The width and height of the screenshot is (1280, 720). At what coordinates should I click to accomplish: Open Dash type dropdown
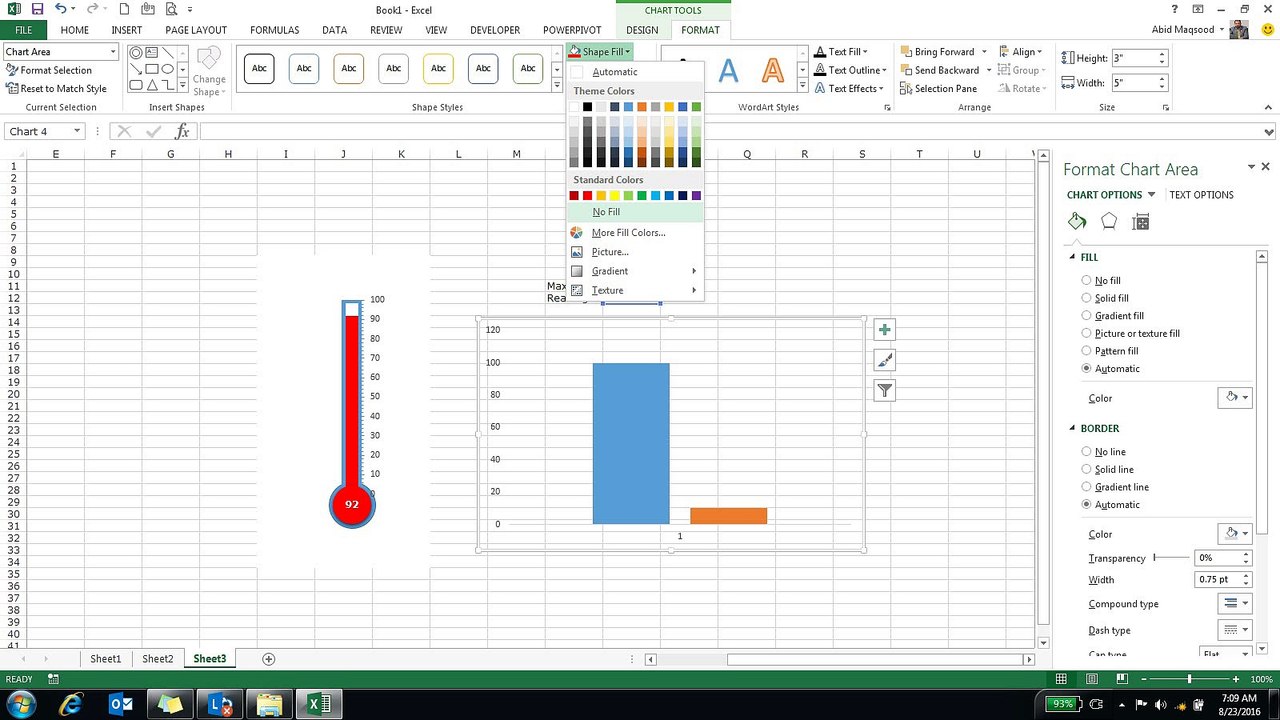pos(1235,630)
